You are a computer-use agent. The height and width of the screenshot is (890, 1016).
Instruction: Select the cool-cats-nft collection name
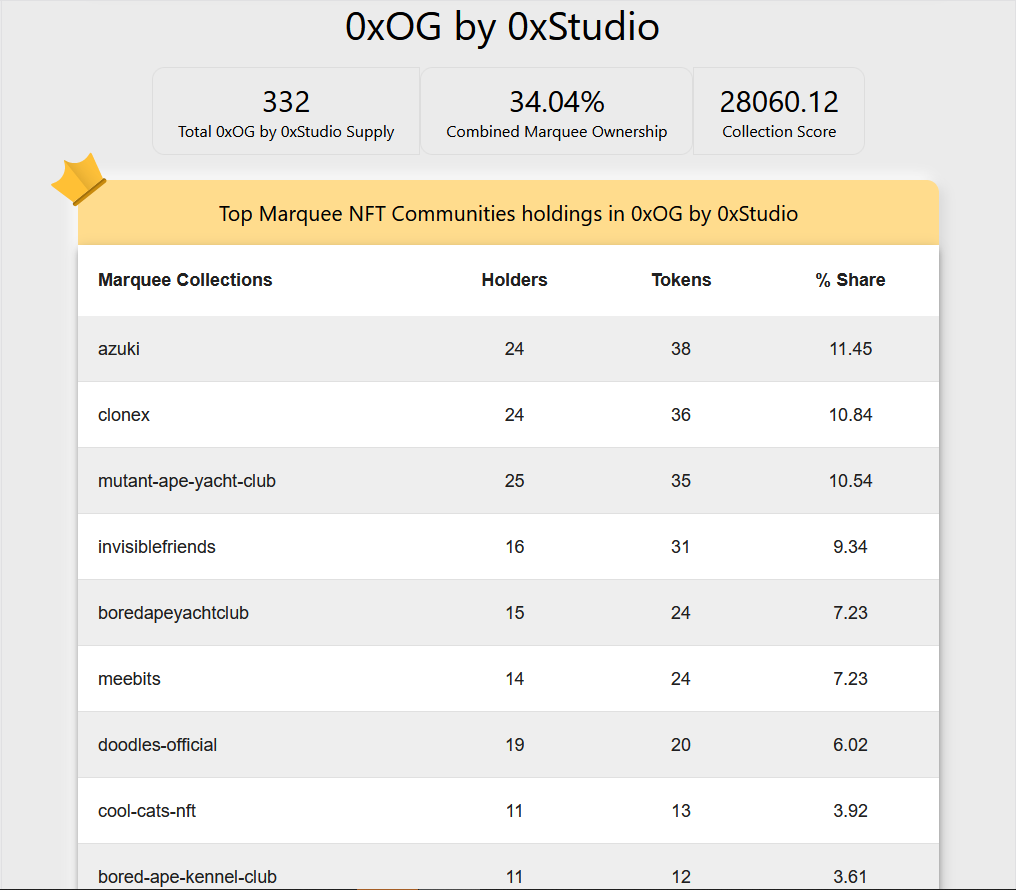pyautogui.click(x=147, y=812)
